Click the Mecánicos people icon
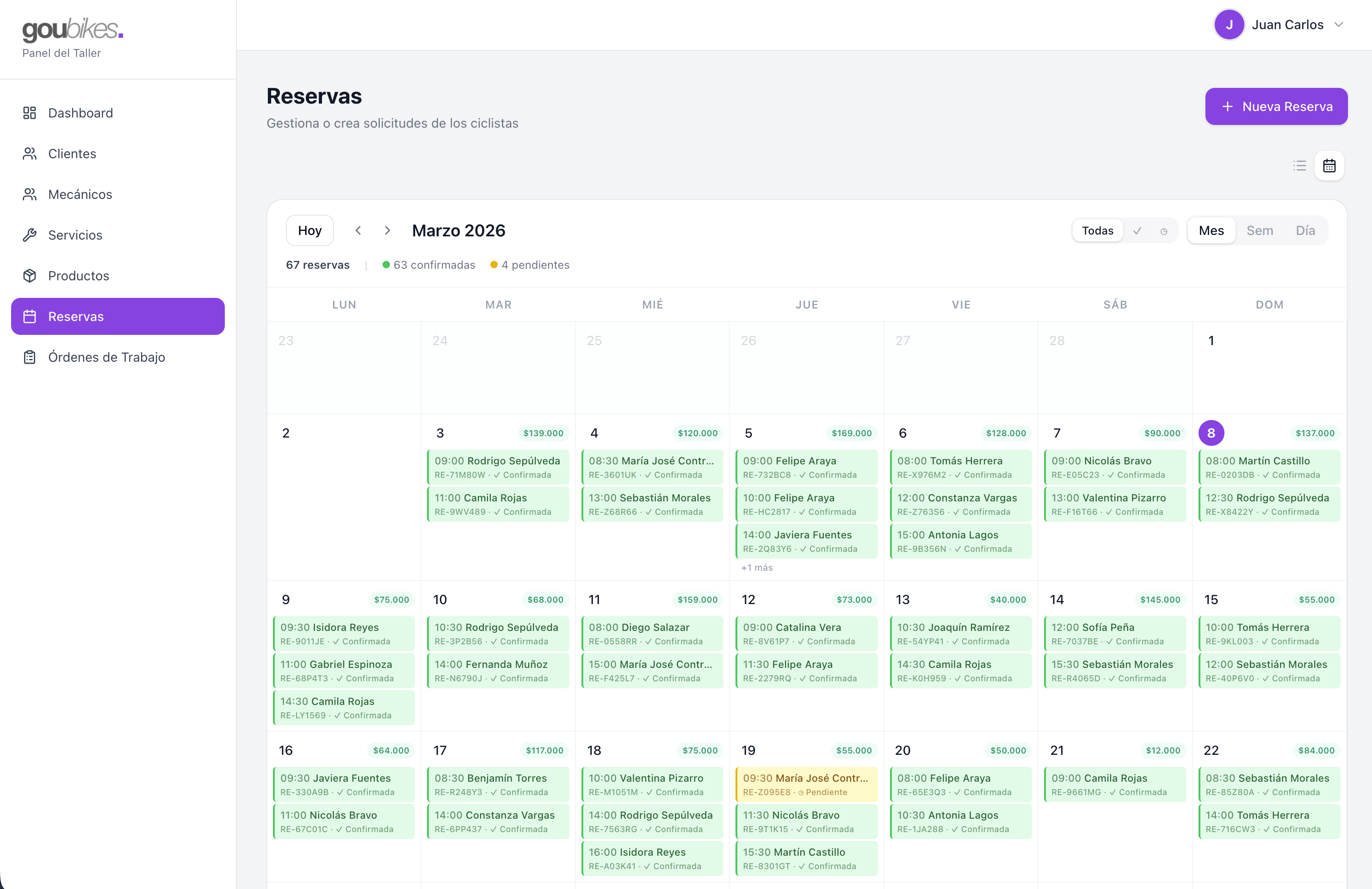The width and height of the screenshot is (1372, 889). 30,194
